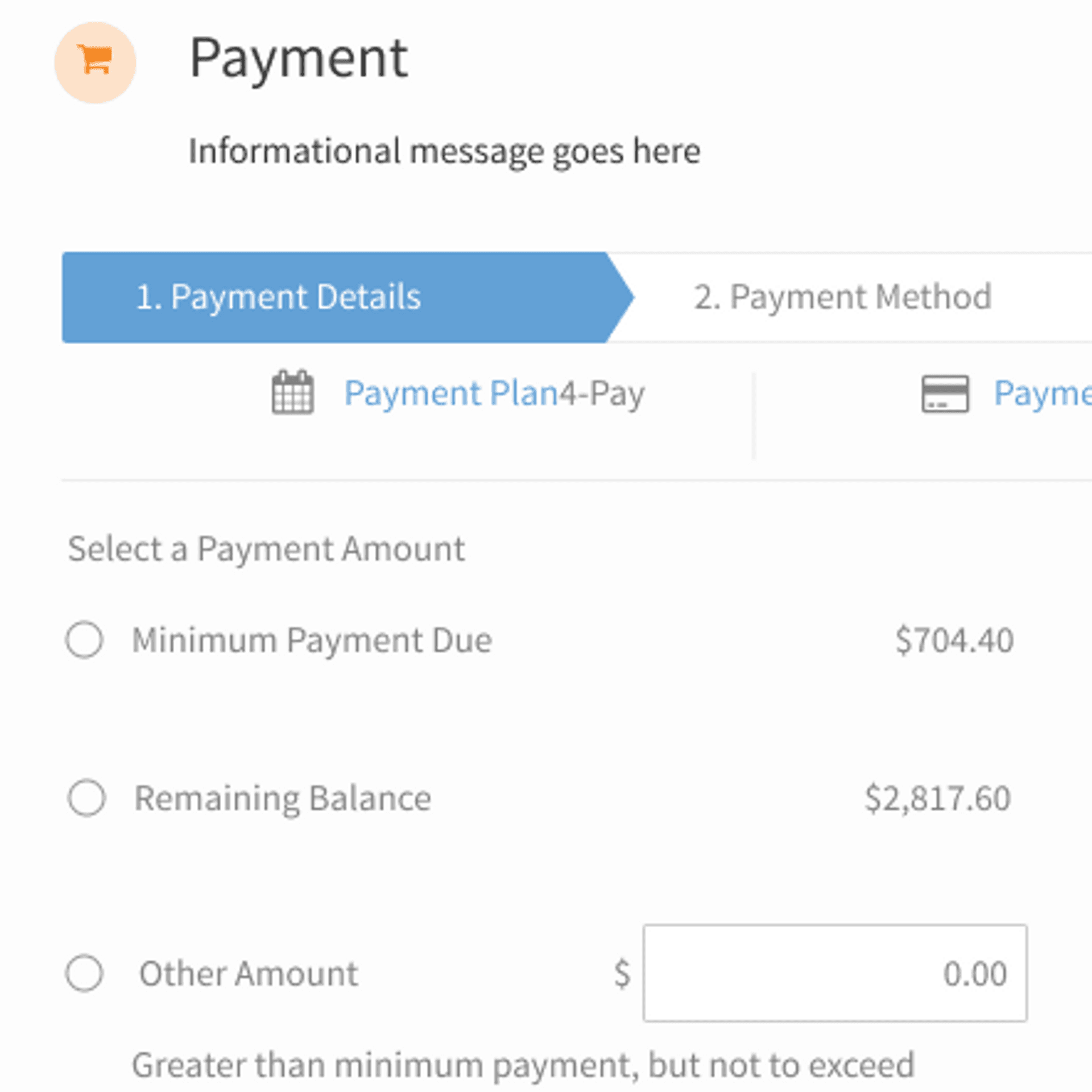Screen dimensions: 1092x1092
Task: Click the Payment page heading
Action: point(298,58)
